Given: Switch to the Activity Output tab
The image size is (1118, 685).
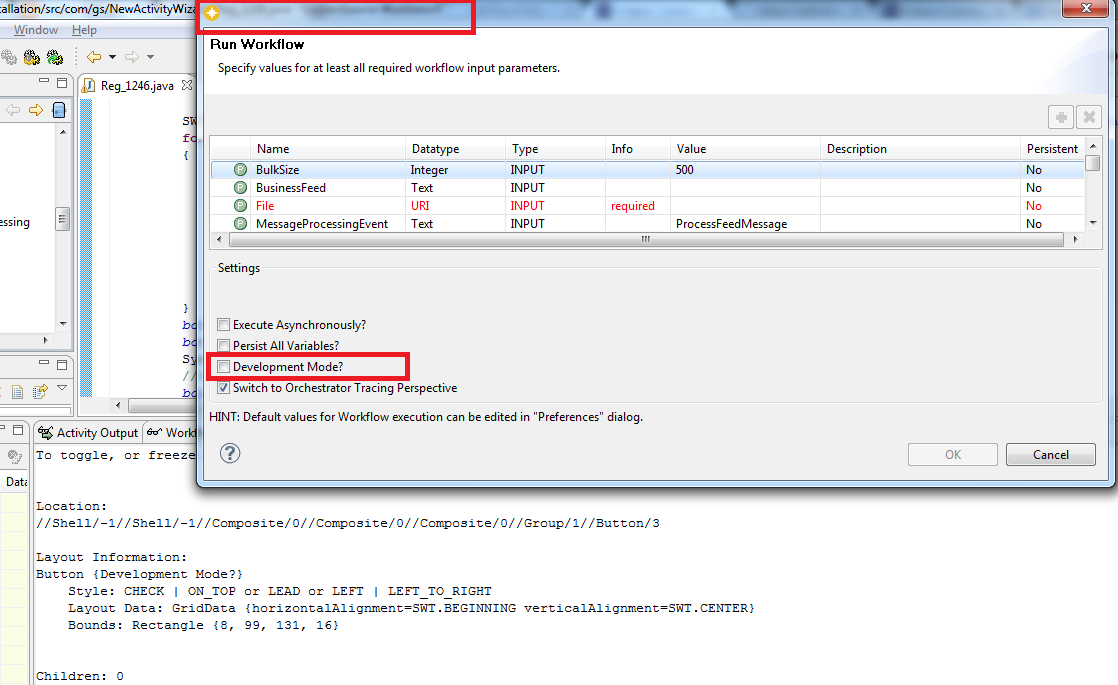Looking at the screenshot, I should (x=88, y=433).
